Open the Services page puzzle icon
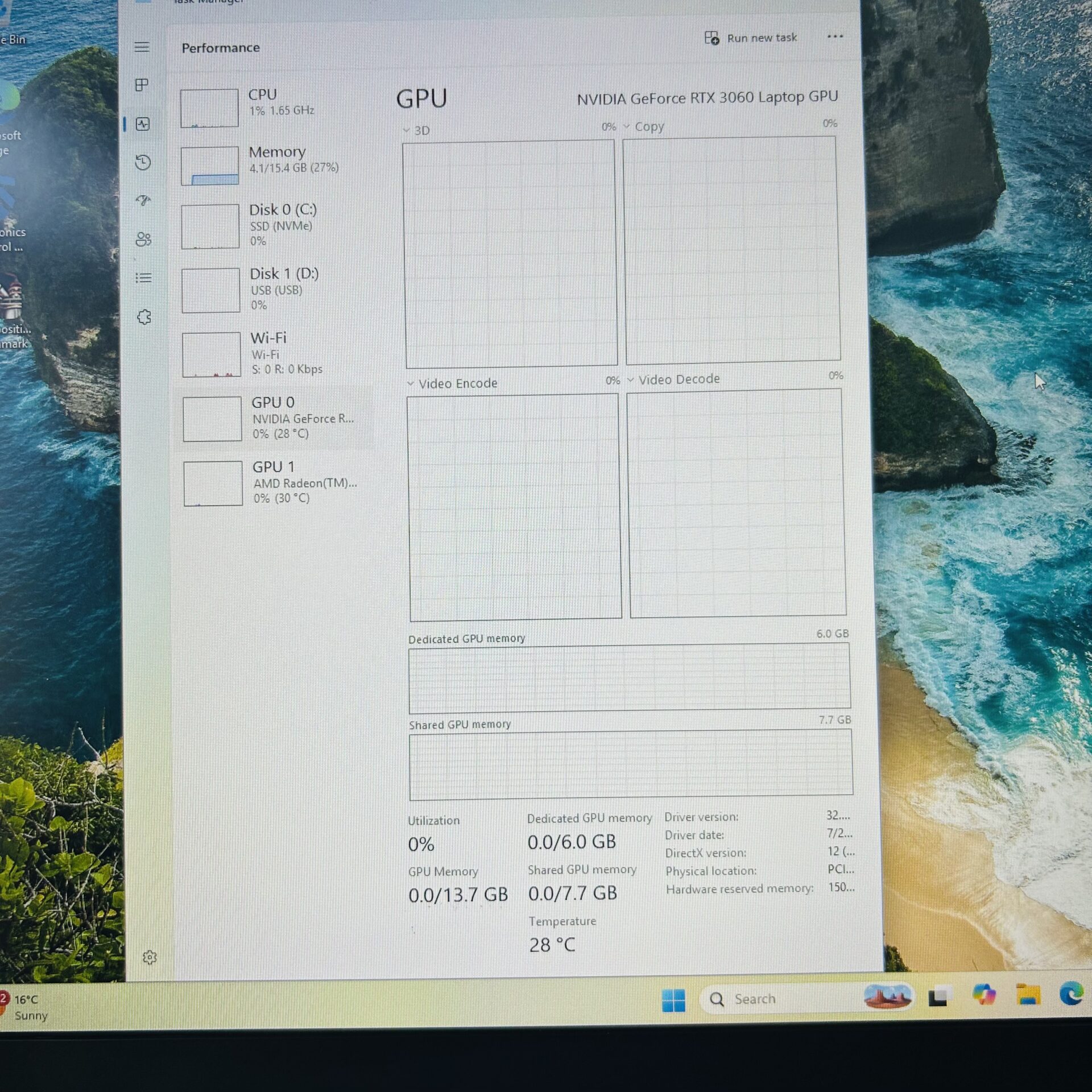Screen dimensions: 1092x1092 click(144, 317)
